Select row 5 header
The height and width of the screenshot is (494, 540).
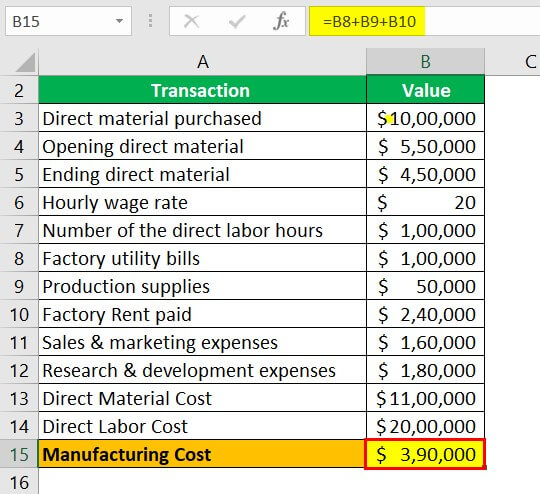coord(19,174)
